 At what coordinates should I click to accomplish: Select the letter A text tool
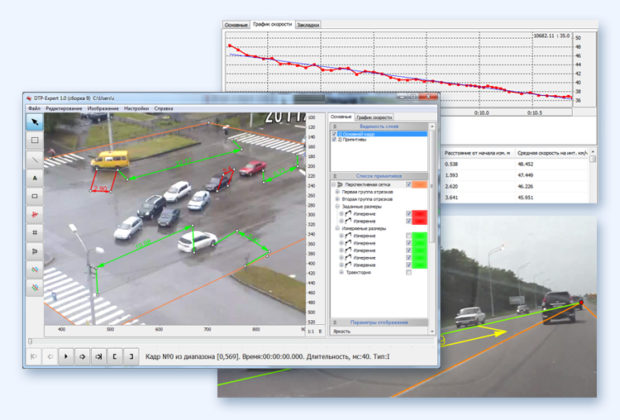point(35,178)
